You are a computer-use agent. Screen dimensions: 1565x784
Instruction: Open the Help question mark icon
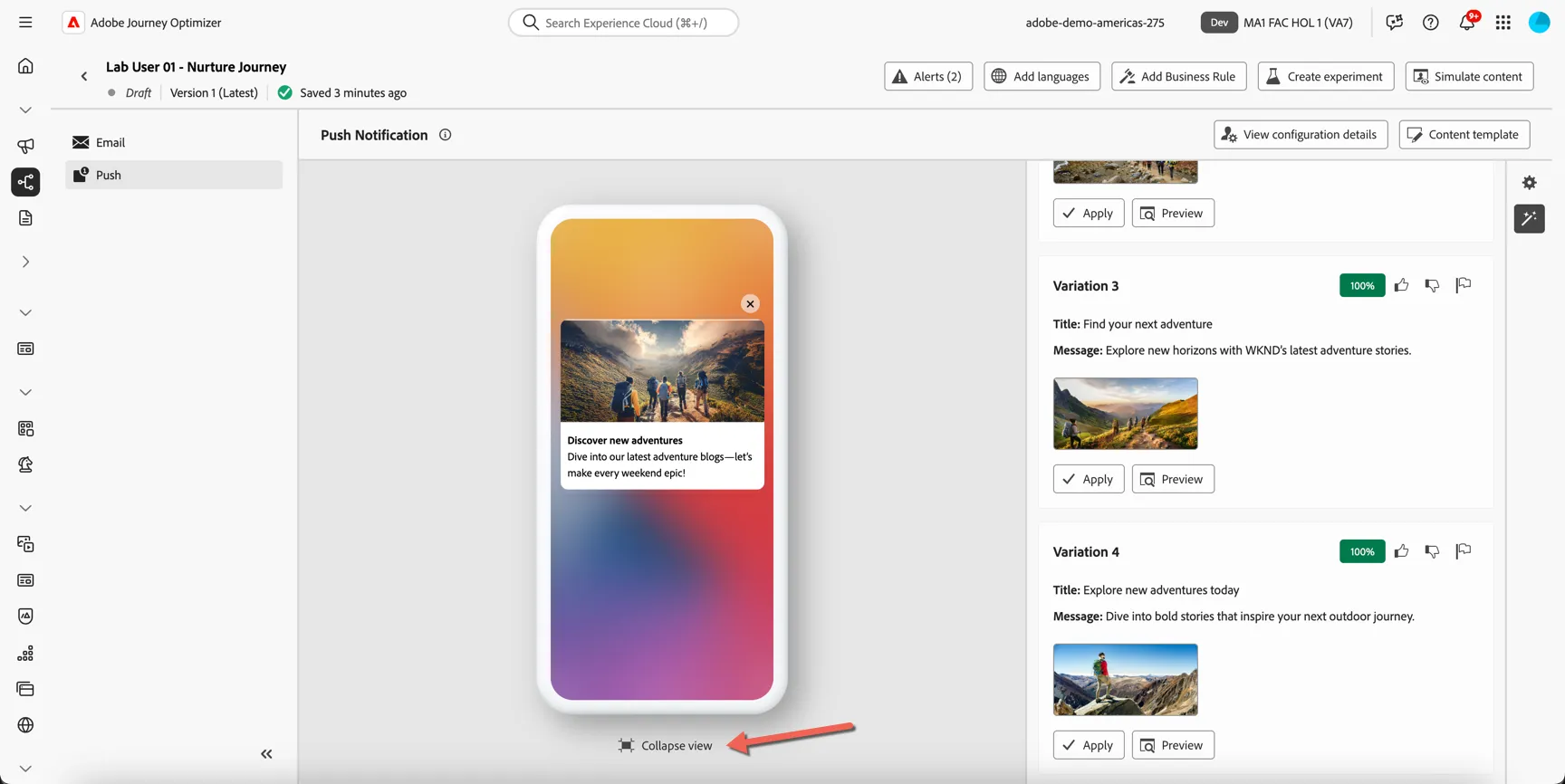(x=1431, y=23)
